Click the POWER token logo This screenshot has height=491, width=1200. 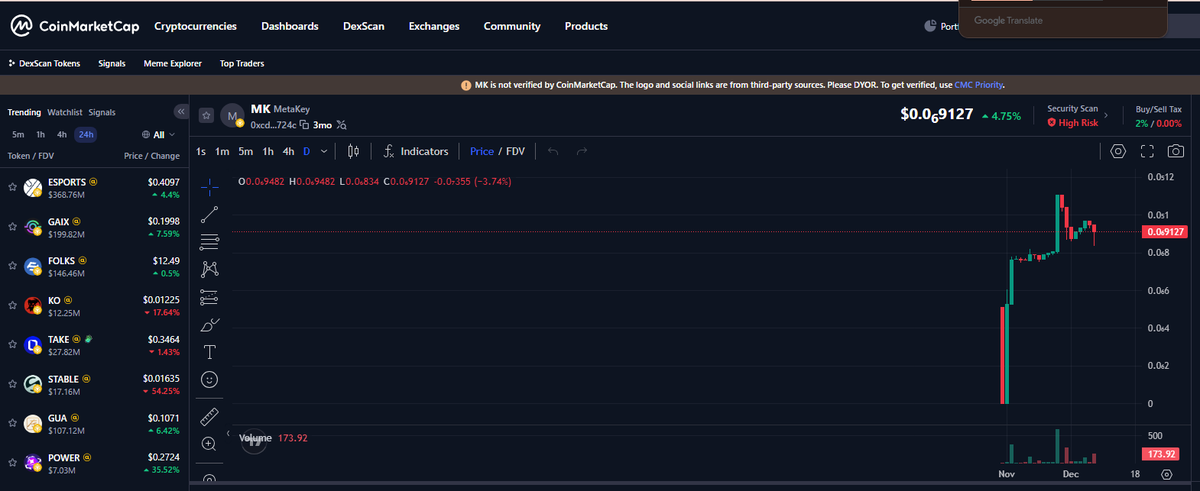pyautogui.click(x=33, y=463)
